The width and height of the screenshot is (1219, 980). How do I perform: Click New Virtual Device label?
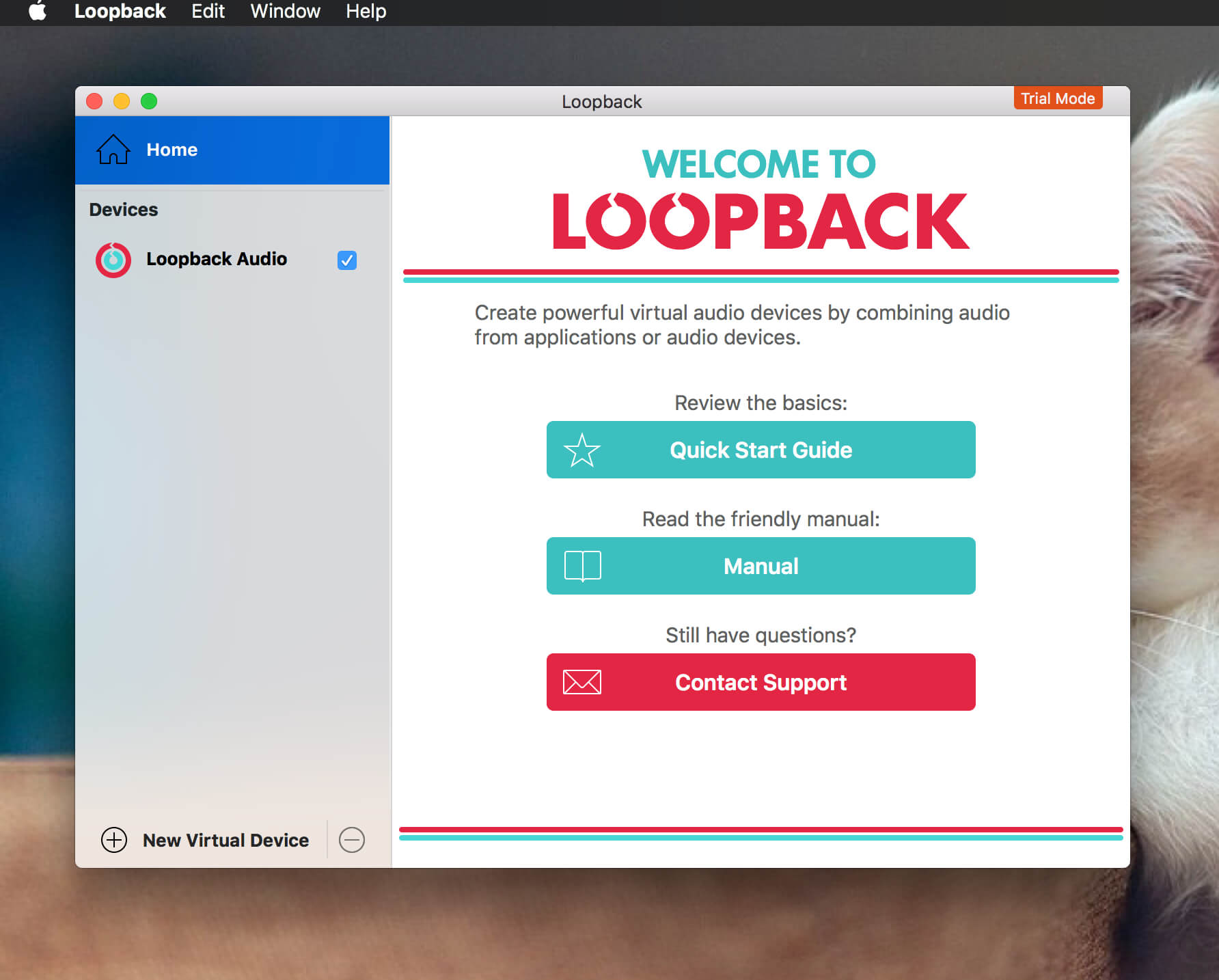point(225,840)
